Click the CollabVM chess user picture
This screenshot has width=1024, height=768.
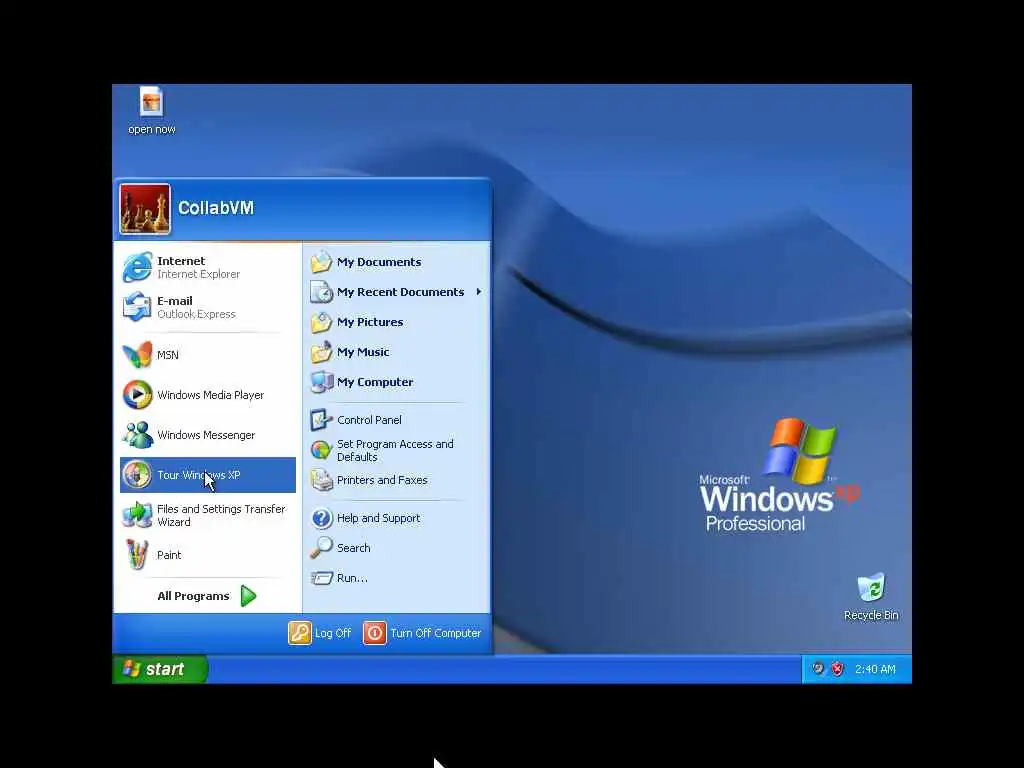(x=145, y=209)
